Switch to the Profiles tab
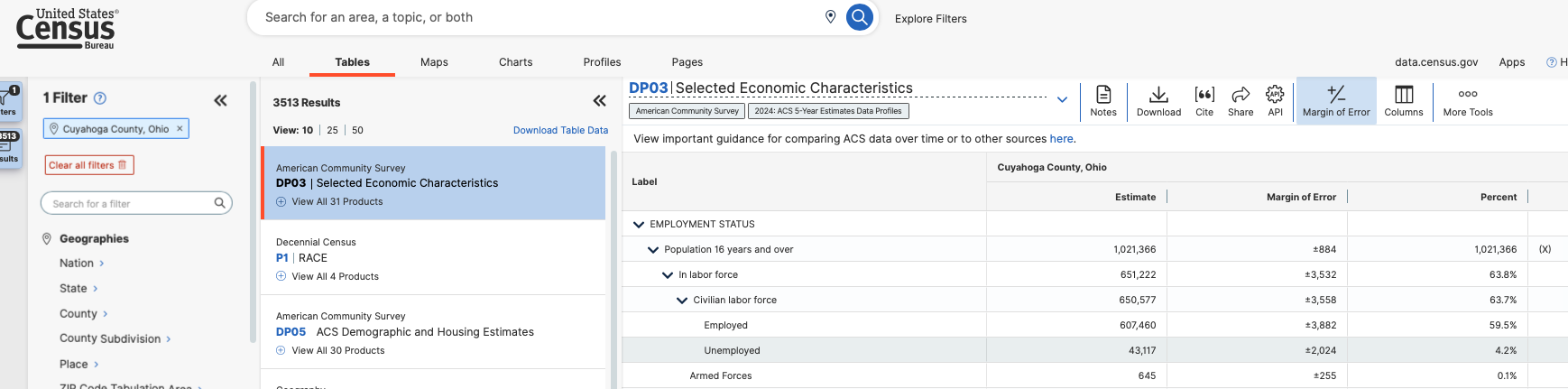1568x389 pixels. (x=602, y=61)
